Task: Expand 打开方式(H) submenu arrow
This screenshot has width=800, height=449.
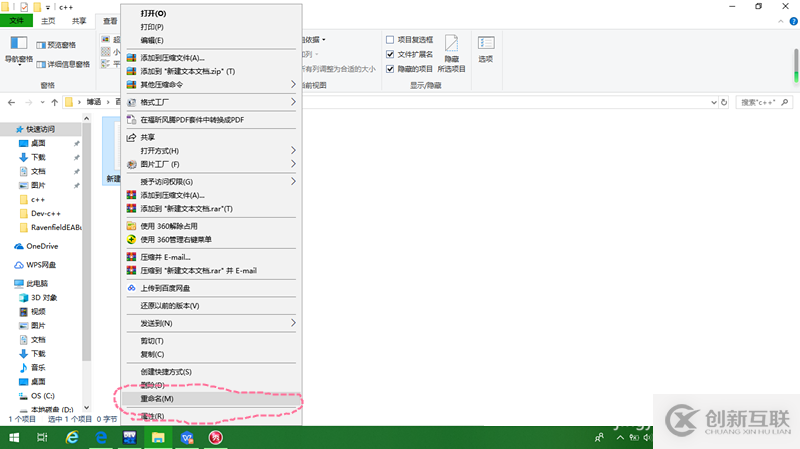Action: pos(293,150)
